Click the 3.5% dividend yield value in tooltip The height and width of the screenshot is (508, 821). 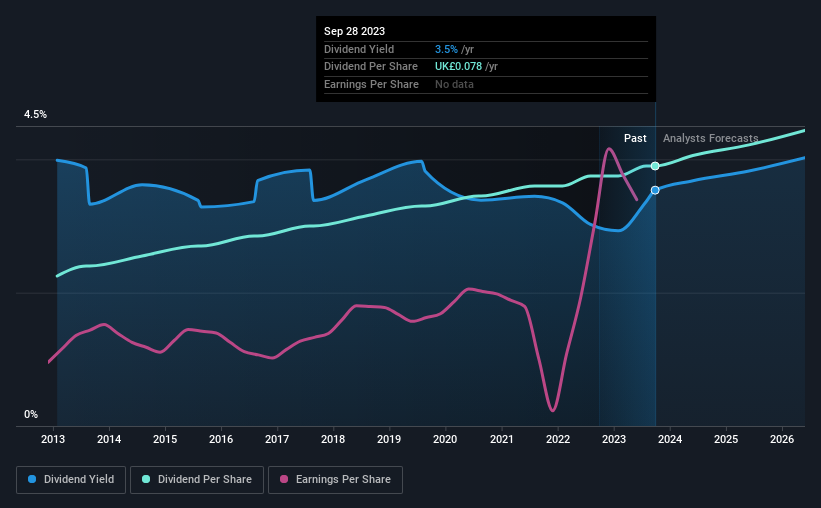click(x=446, y=49)
